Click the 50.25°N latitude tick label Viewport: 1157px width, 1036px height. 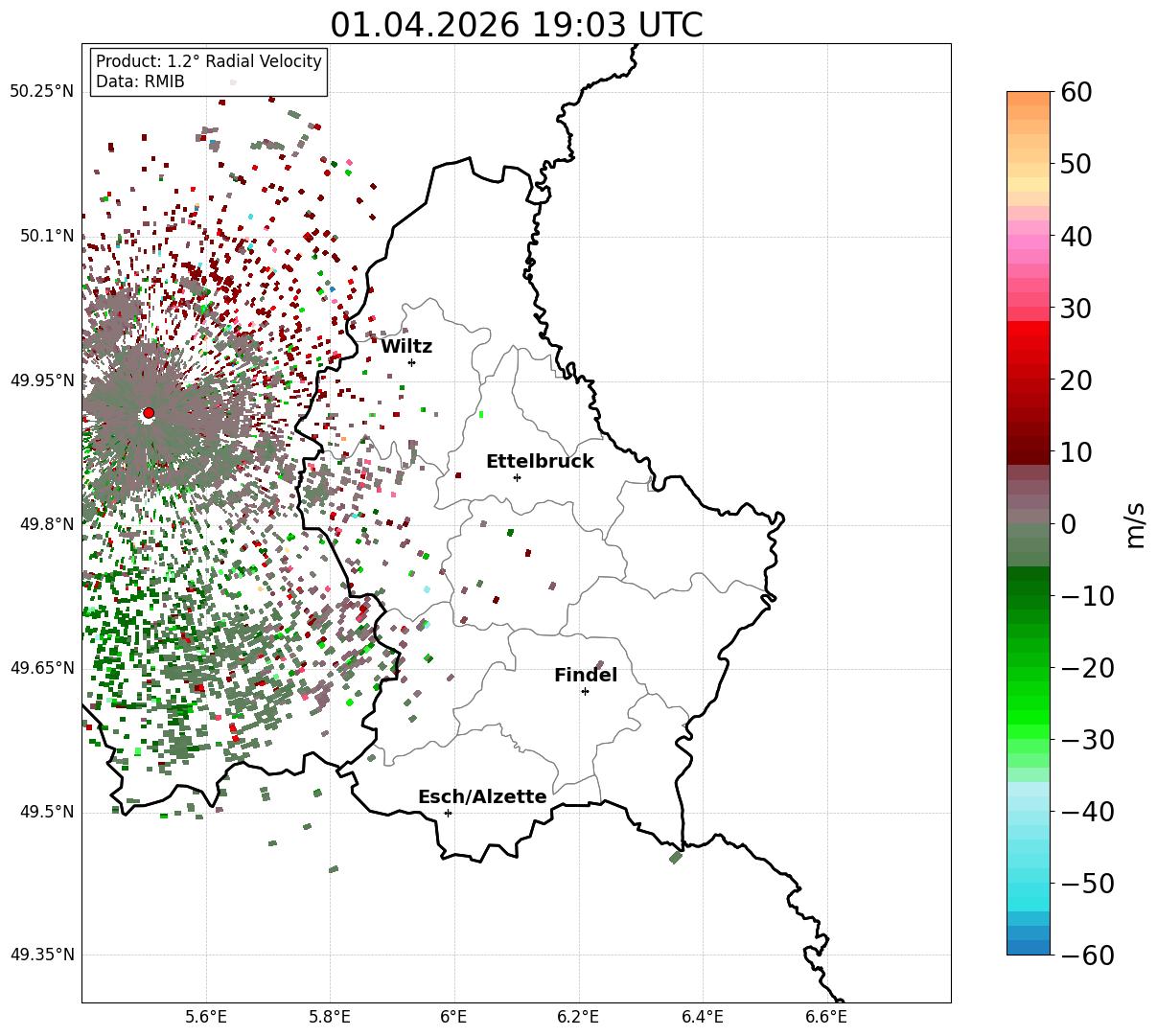pyautogui.click(x=41, y=92)
